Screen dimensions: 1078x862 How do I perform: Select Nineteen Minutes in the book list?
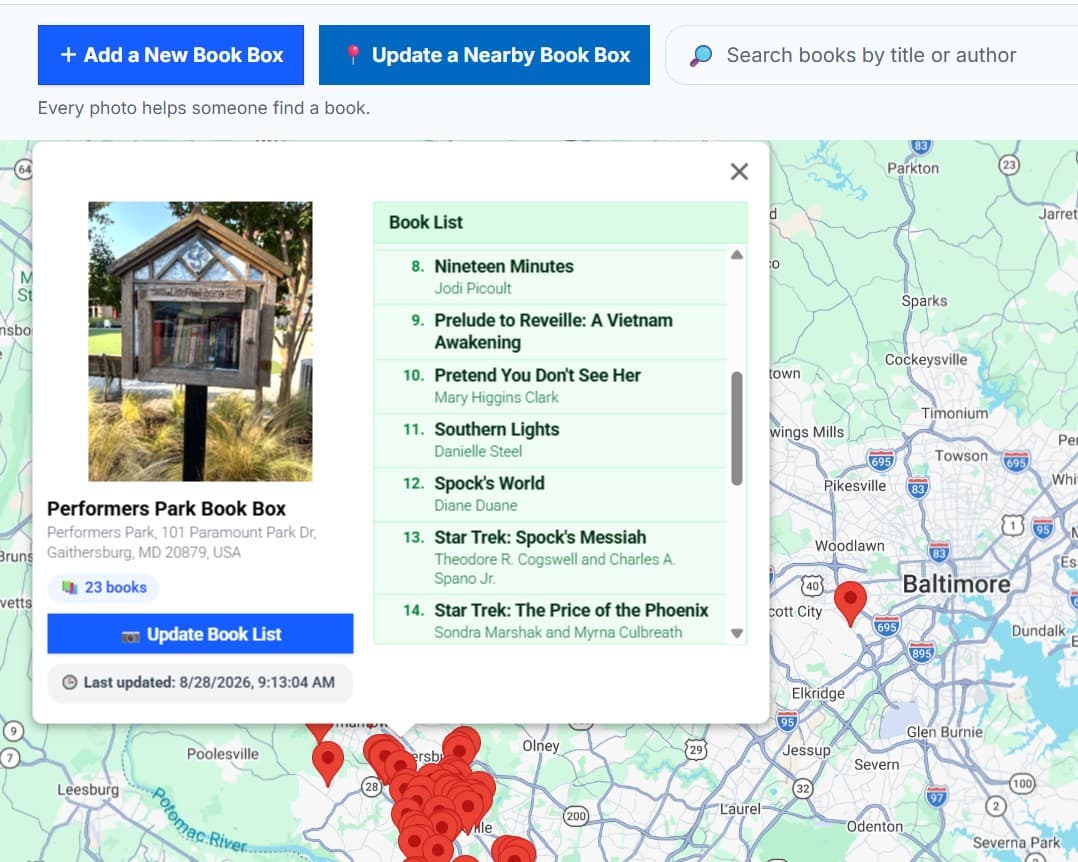[x=550, y=277]
